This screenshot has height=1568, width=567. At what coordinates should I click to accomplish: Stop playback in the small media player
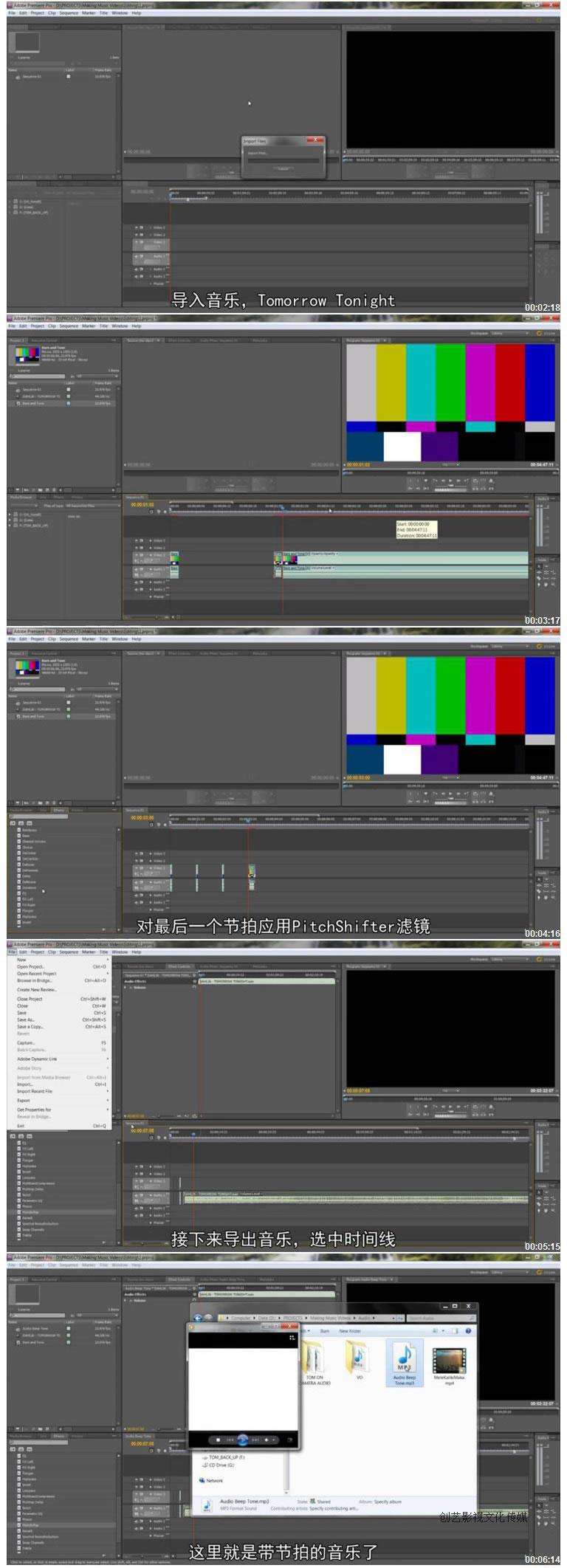tap(219, 1440)
